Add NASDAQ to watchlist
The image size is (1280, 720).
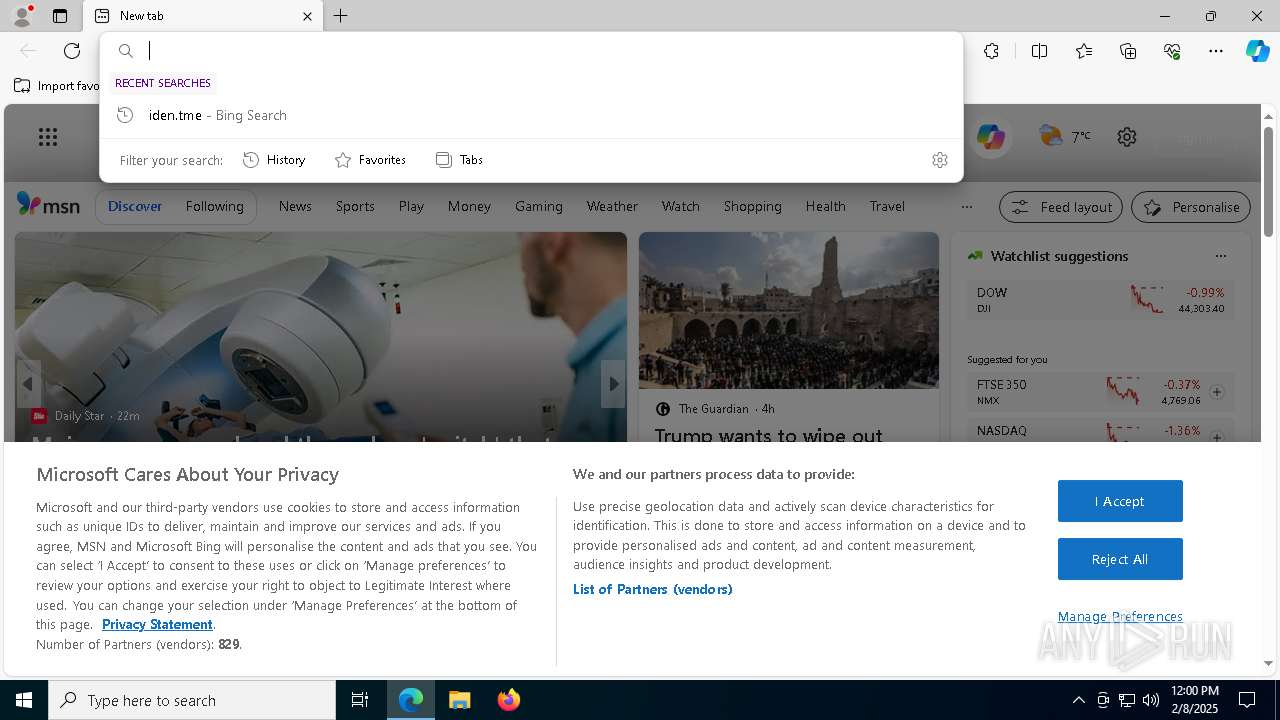pos(1217,437)
